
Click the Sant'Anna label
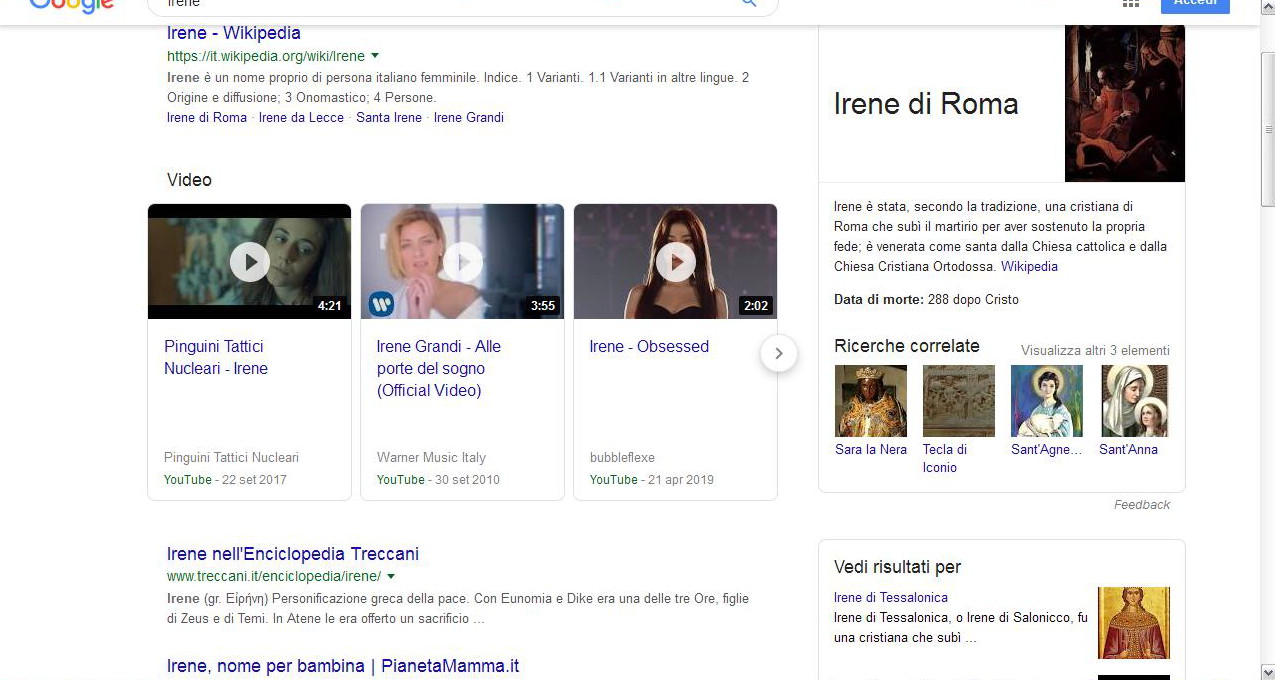point(1128,450)
